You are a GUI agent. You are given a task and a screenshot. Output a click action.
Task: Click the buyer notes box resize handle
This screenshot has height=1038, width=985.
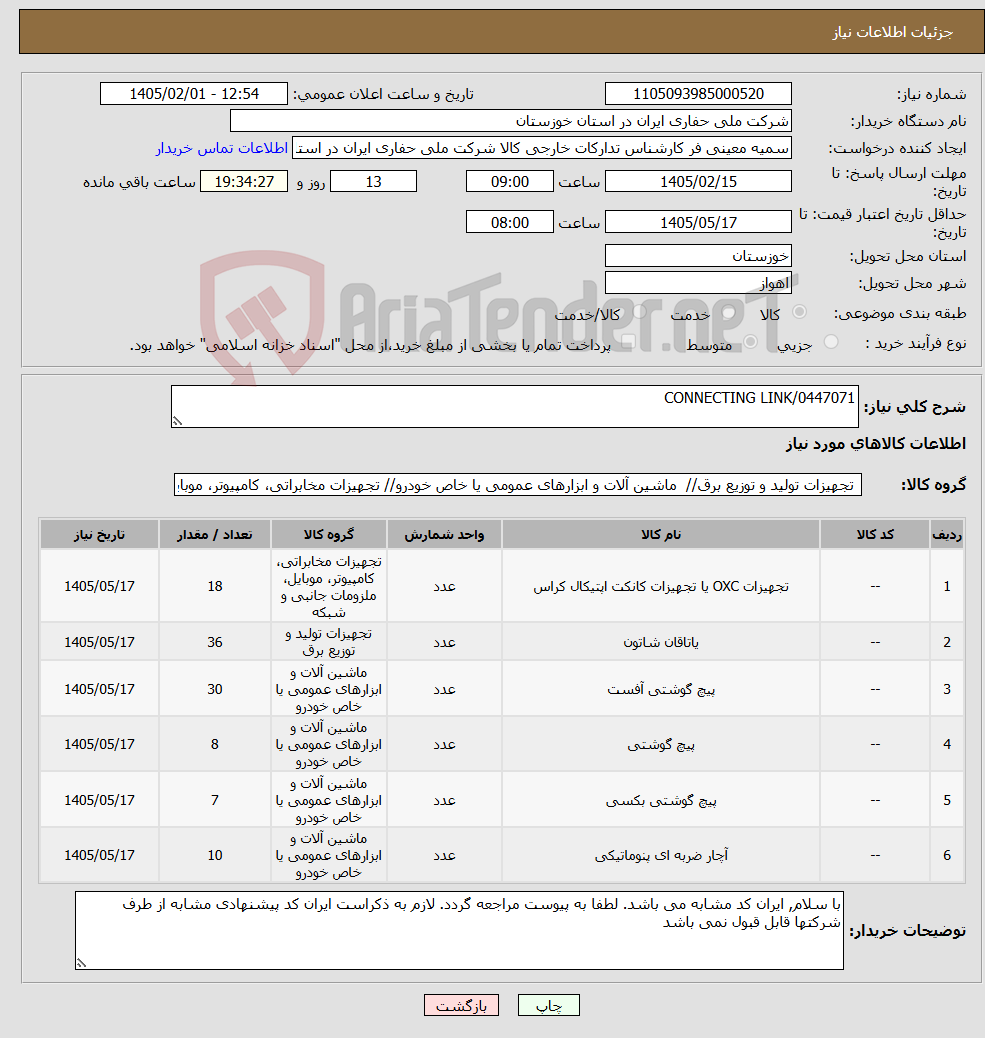point(81,963)
